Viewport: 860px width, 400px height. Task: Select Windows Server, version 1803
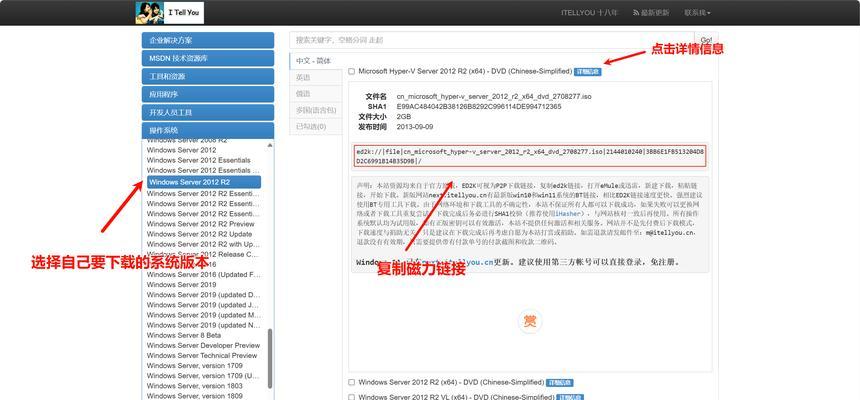coord(195,386)
